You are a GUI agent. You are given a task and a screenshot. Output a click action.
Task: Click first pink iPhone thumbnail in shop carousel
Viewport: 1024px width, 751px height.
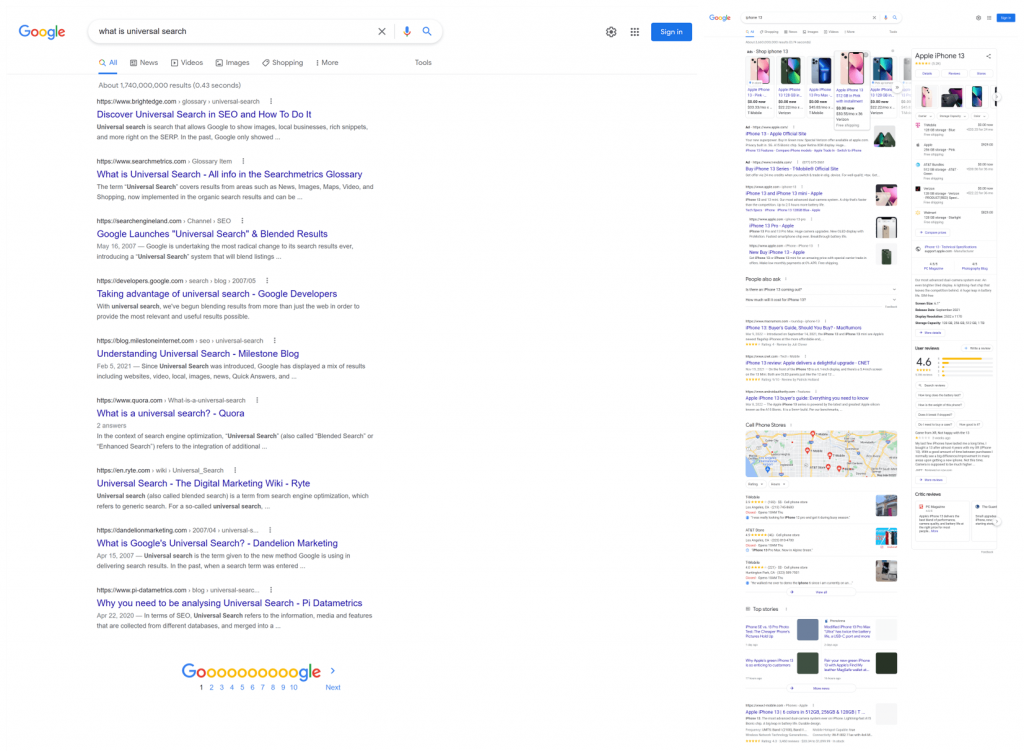(760, 71)
